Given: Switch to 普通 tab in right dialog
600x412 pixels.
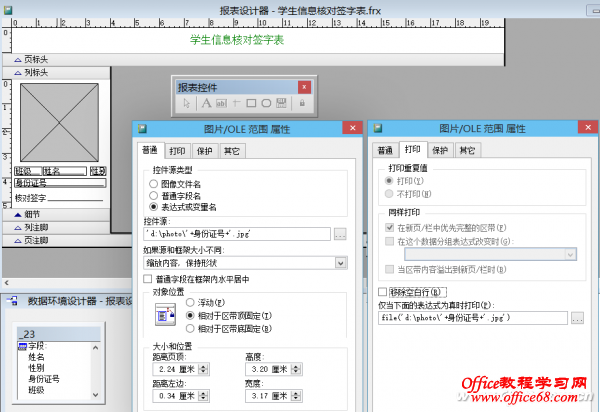Looking at the screenshot, I should tap(385, 150).
